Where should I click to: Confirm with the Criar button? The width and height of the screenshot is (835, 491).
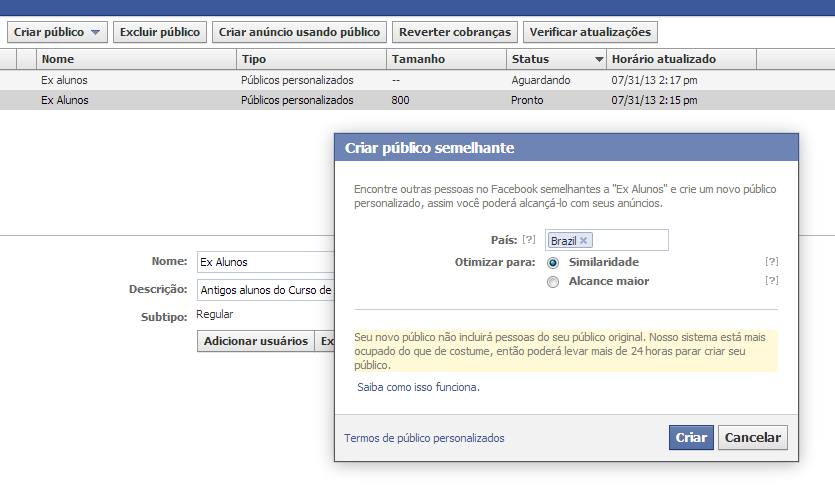[x=691, y=438]
